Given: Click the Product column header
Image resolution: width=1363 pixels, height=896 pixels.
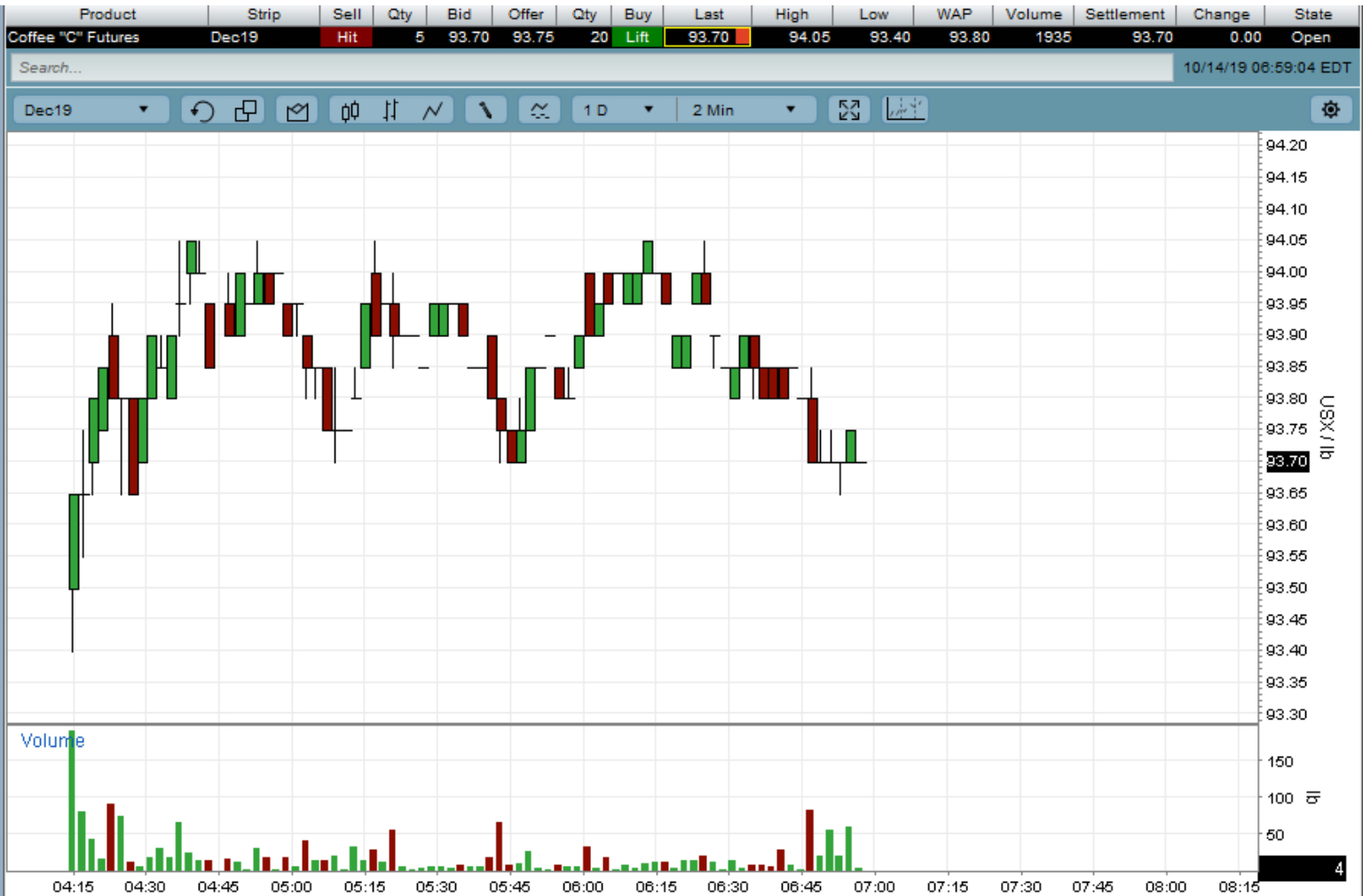Looking at the screenshot, I should (x=107, y=14).
